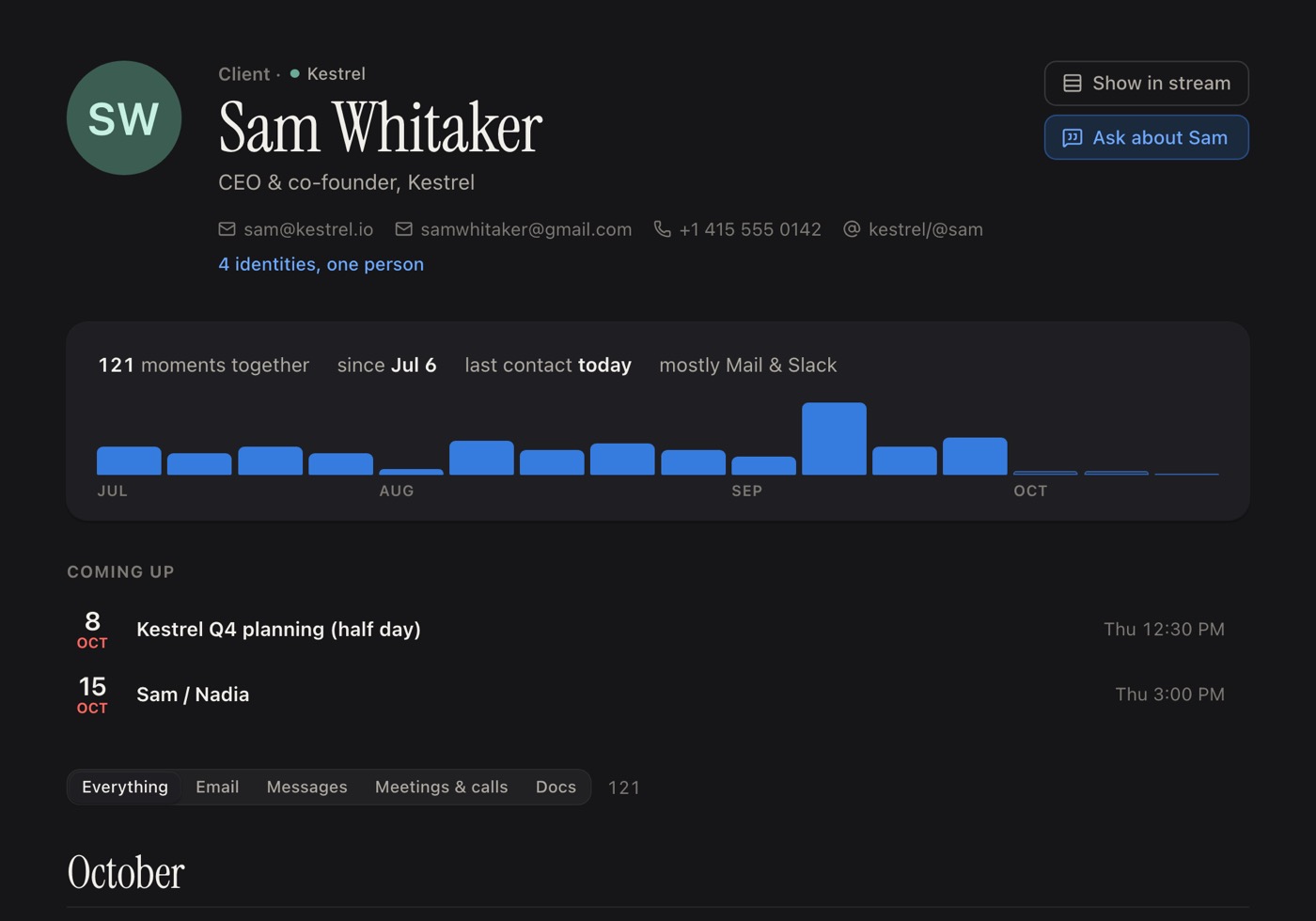Click the Thu 12:30 PM time

pos(1164,629)
